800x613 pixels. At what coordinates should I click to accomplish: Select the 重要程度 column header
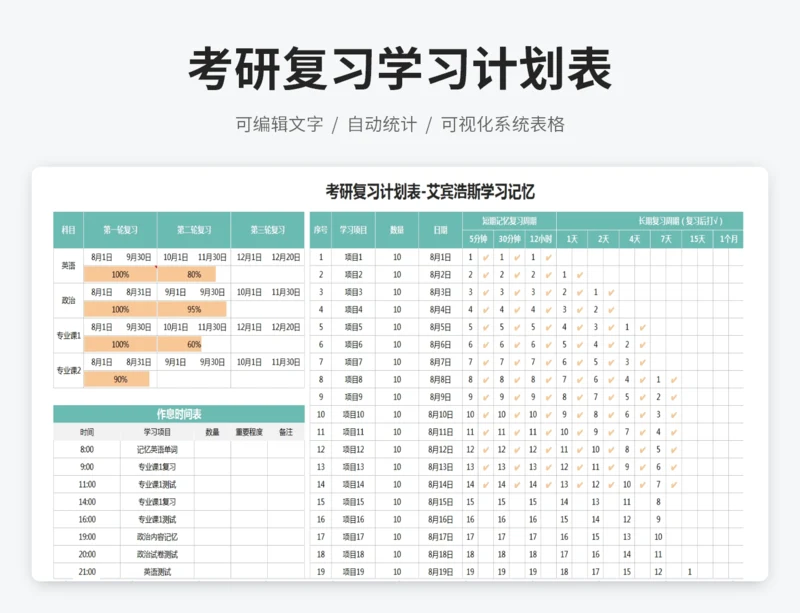click(x=249, y=432)
